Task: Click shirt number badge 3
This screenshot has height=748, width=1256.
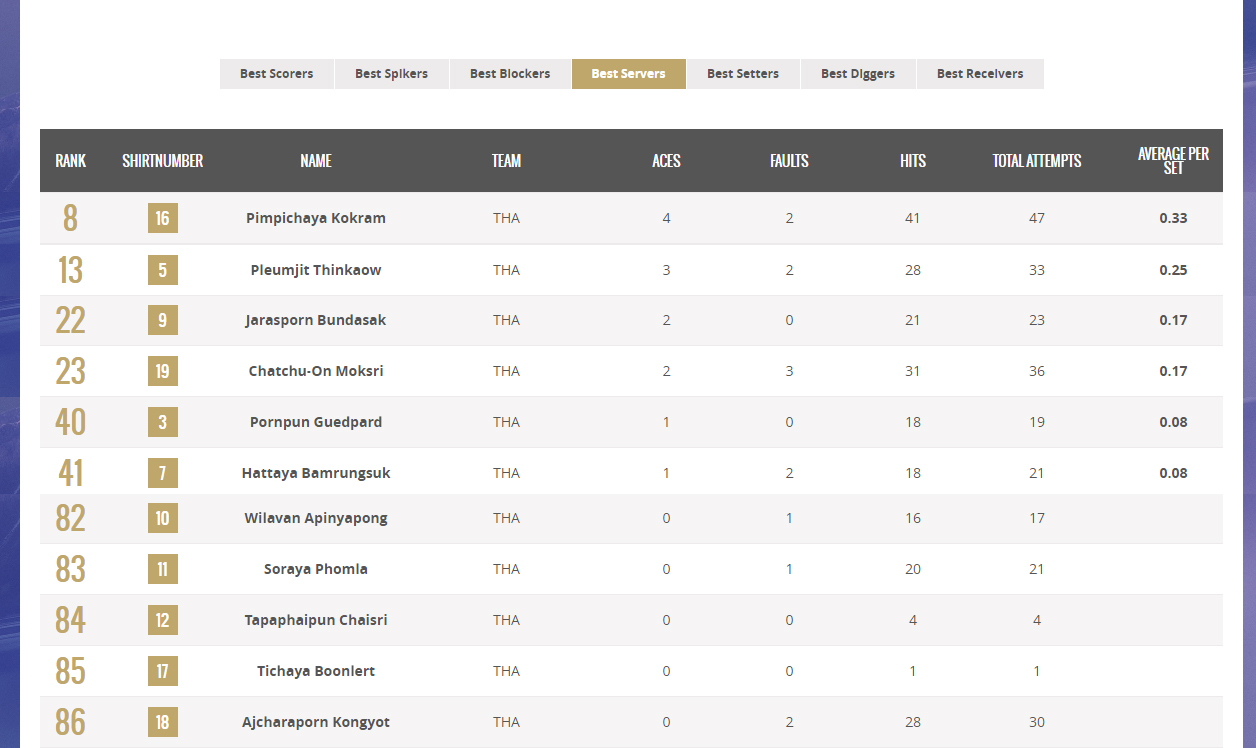Action: click(163, 422)
